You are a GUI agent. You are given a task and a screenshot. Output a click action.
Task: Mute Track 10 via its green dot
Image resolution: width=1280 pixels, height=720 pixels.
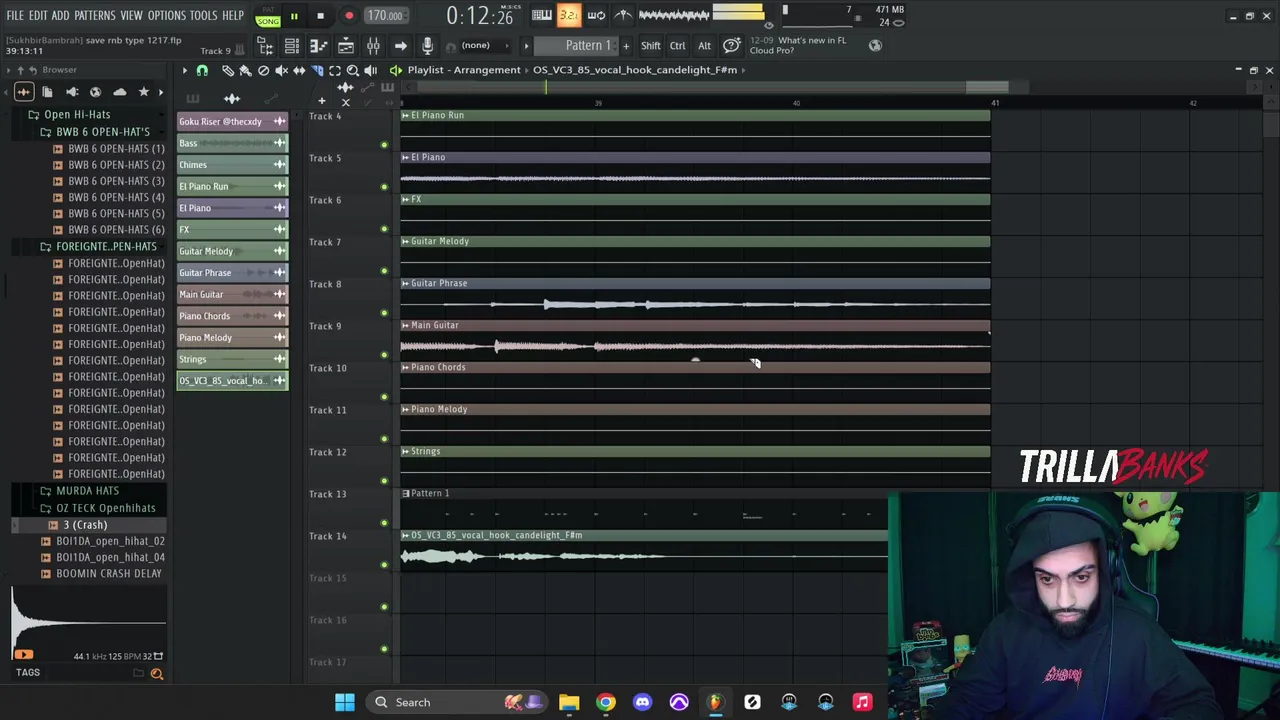click(x=384, y=398)
